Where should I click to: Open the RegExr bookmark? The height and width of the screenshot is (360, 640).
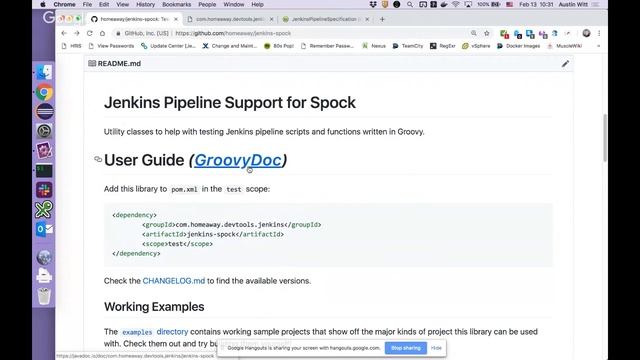tap(443, 46)
